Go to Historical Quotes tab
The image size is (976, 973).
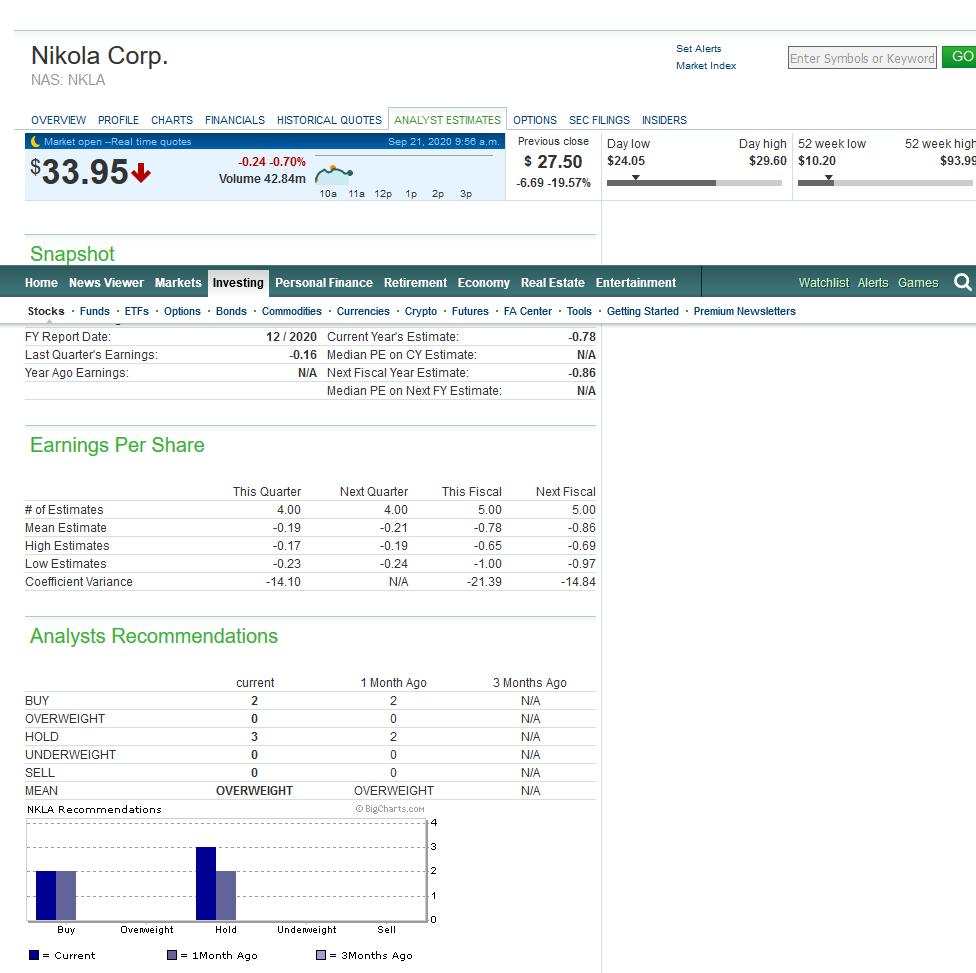329,120
